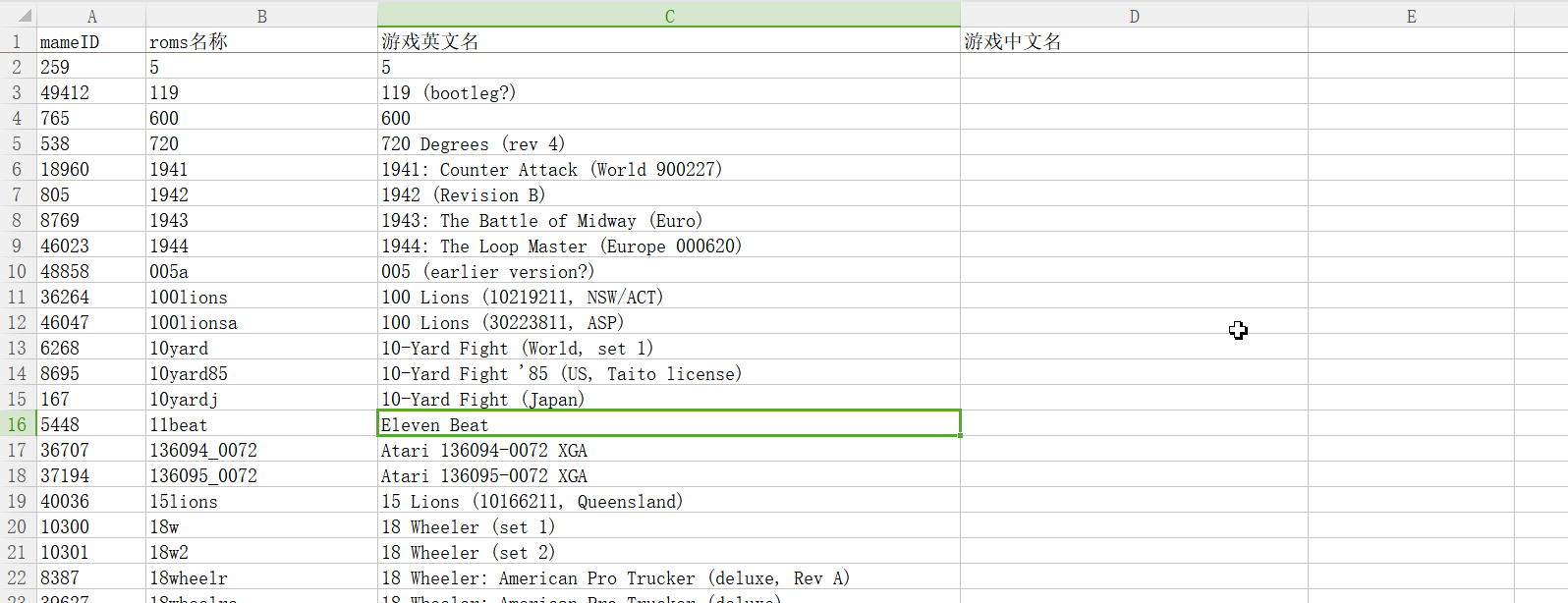Click the '136094_0072' roms cell
The width and height of the screenshot is (1568, 603).
[x=261, y=450]
